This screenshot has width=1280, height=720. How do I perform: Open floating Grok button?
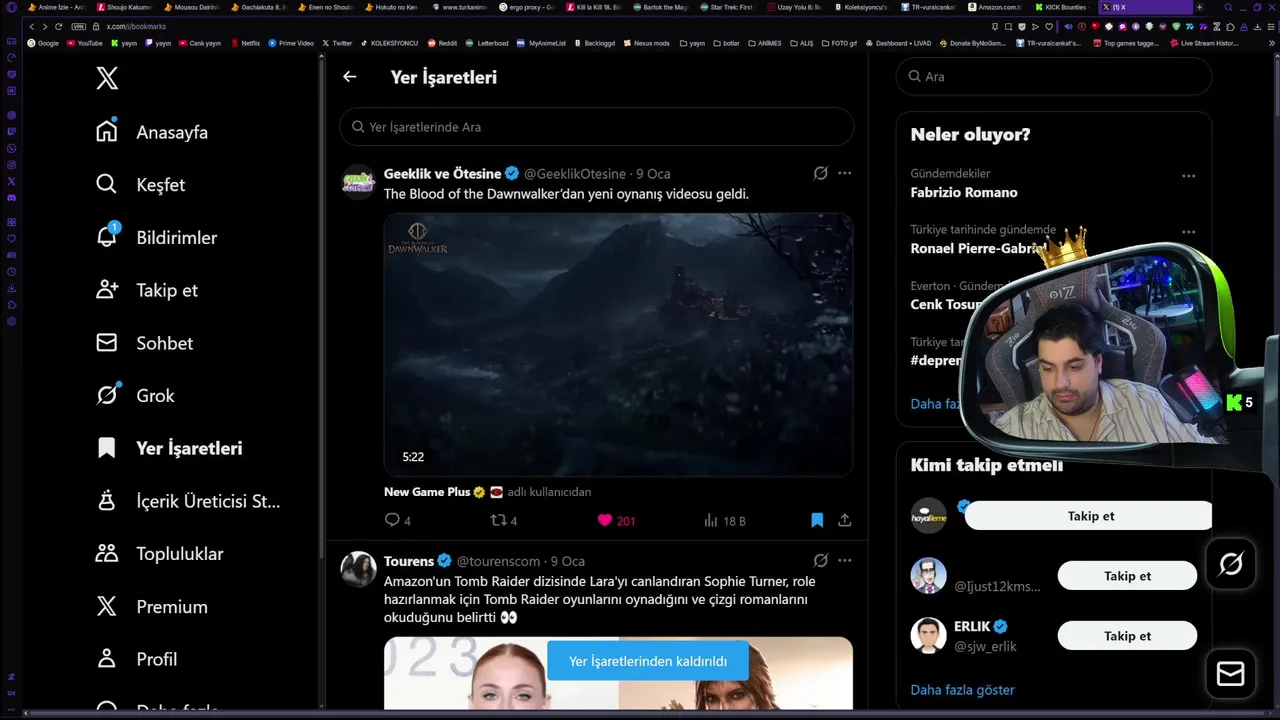[1231, 564]
